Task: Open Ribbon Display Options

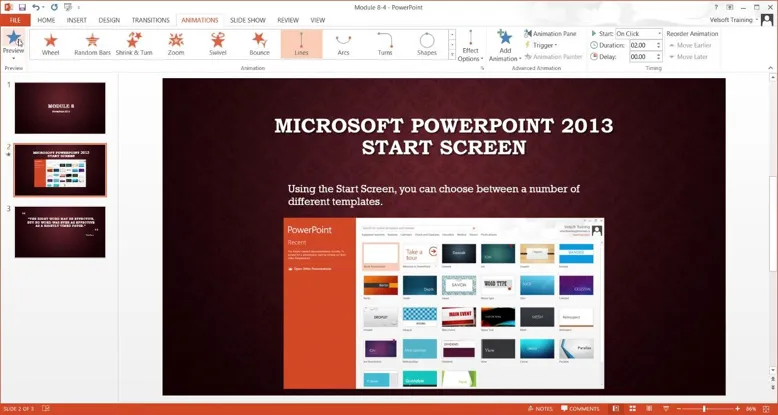Action: point(729,7)
